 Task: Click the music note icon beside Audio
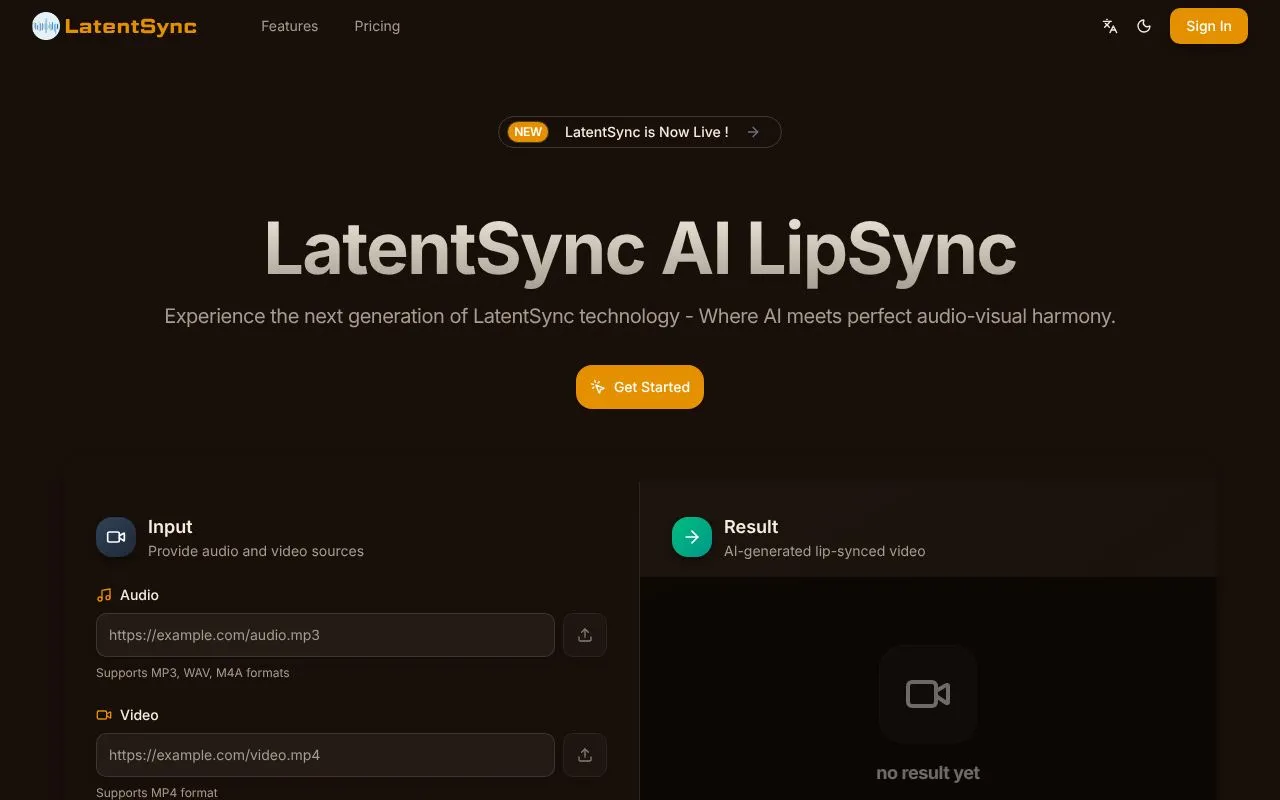click(x=104, y=595)
